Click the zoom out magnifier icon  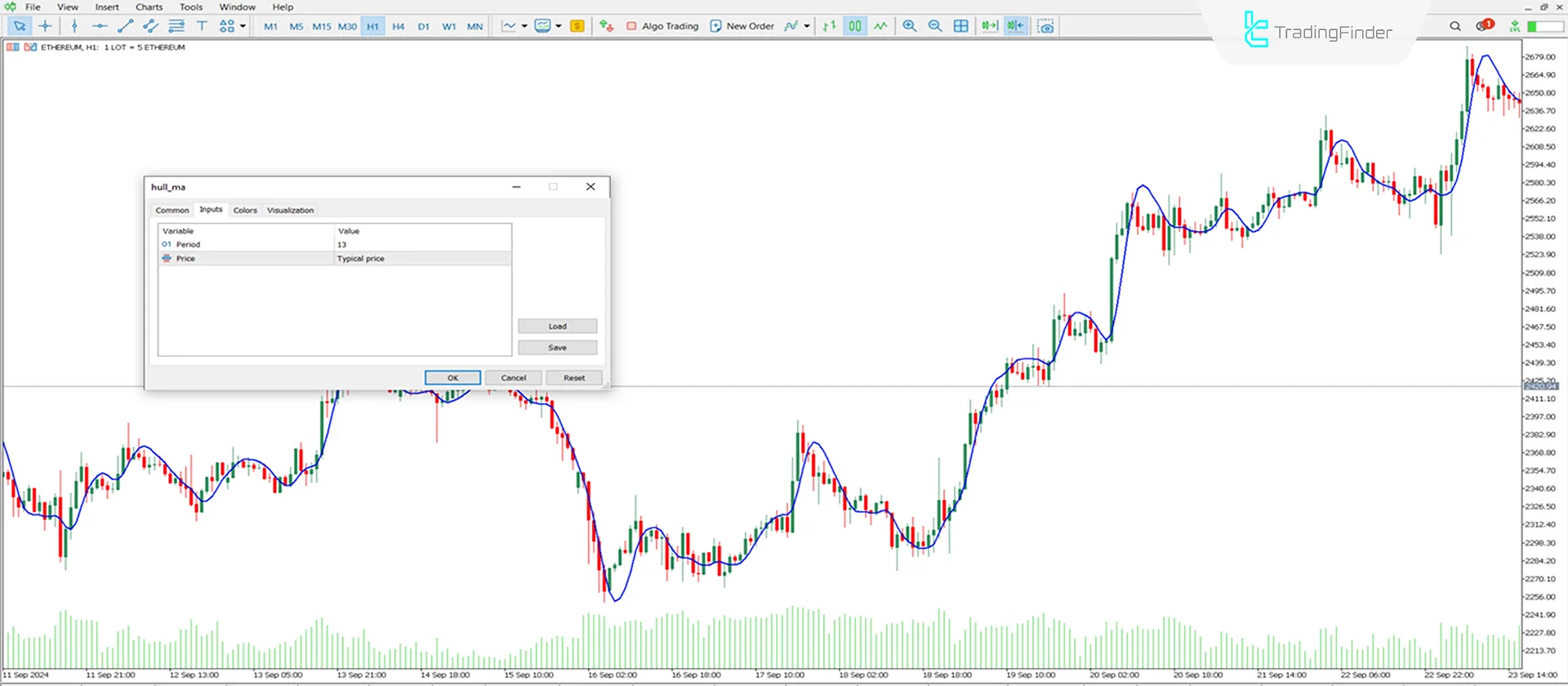click(935, 26)
